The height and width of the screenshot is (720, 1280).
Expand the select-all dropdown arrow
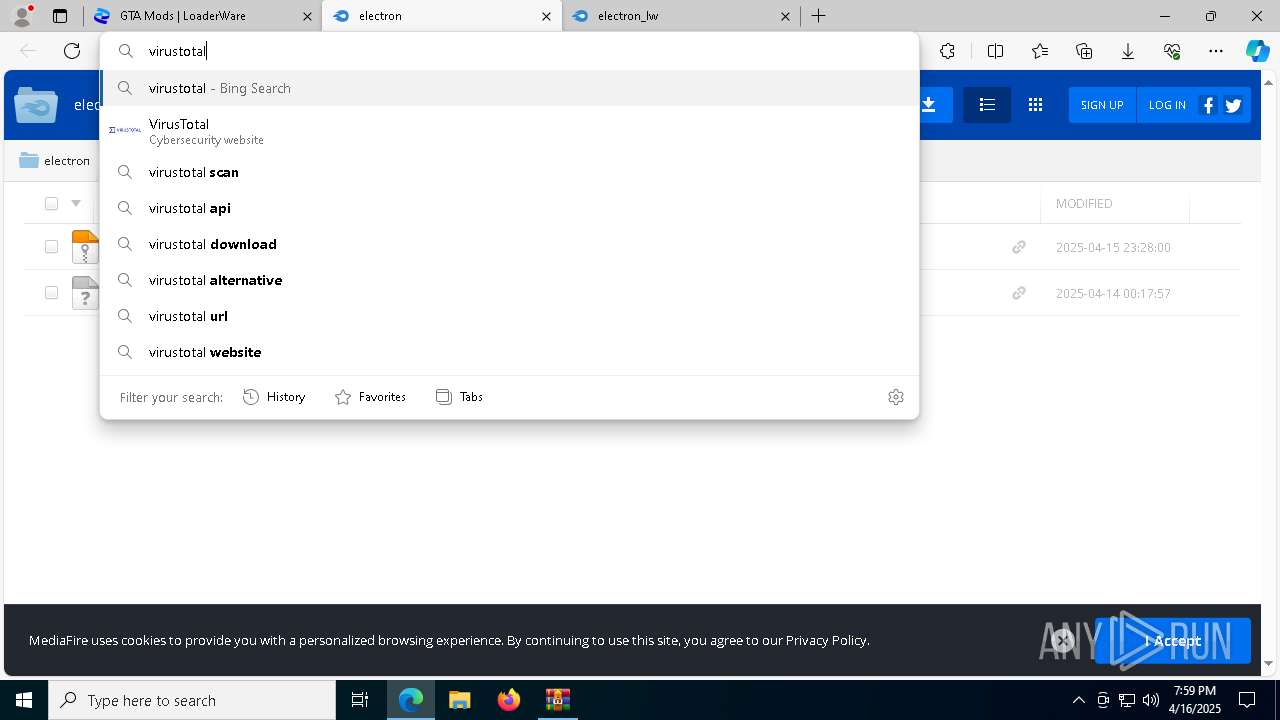[x=76, y=204]
